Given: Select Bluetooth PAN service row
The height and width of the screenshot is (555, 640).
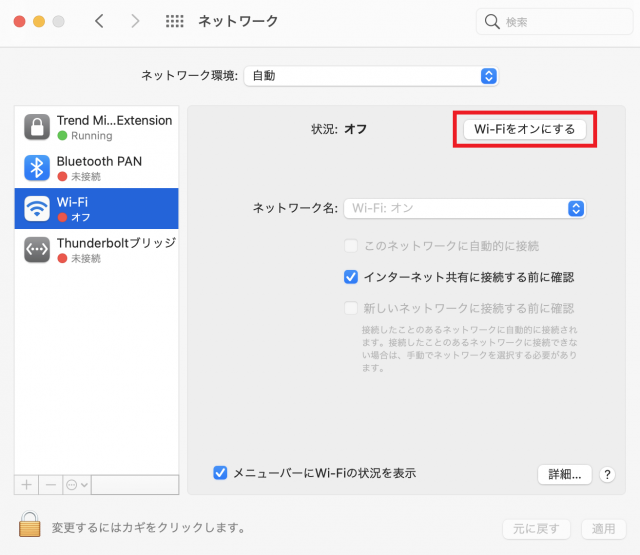Looking at the screenshot, I should (96, 168).
